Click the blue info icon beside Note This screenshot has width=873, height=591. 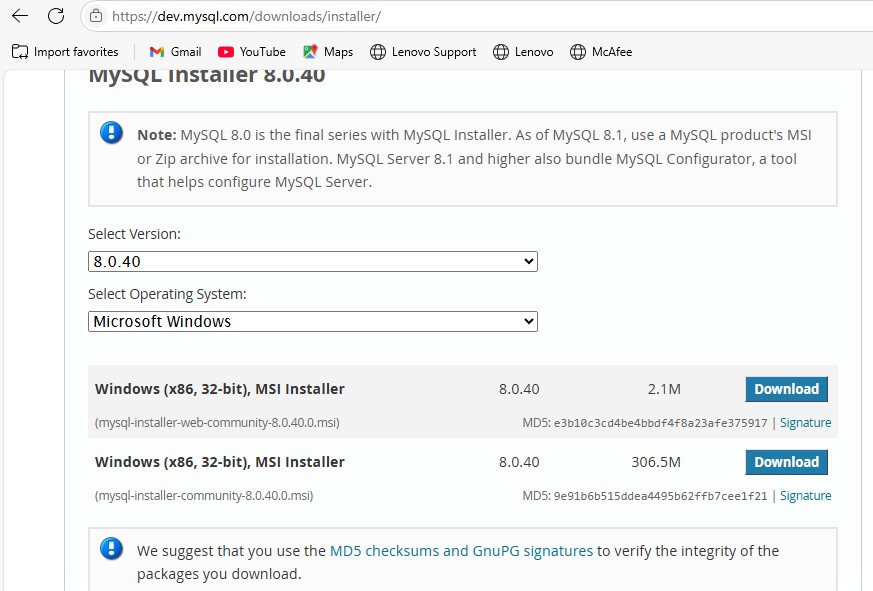pos(111,133)
